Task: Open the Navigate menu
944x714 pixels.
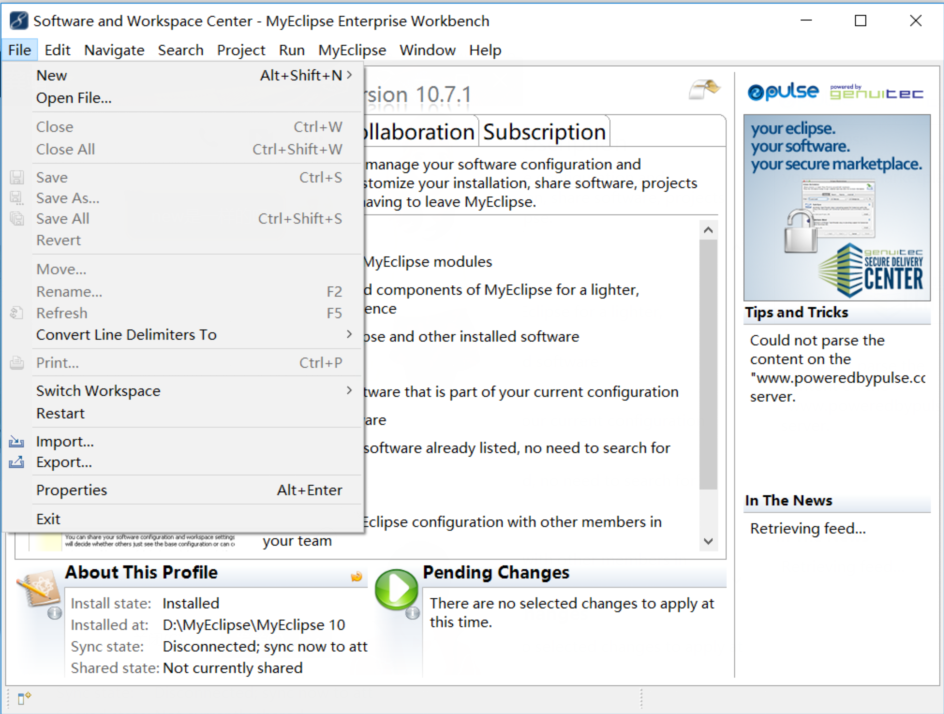Action: tap(114, 50)
